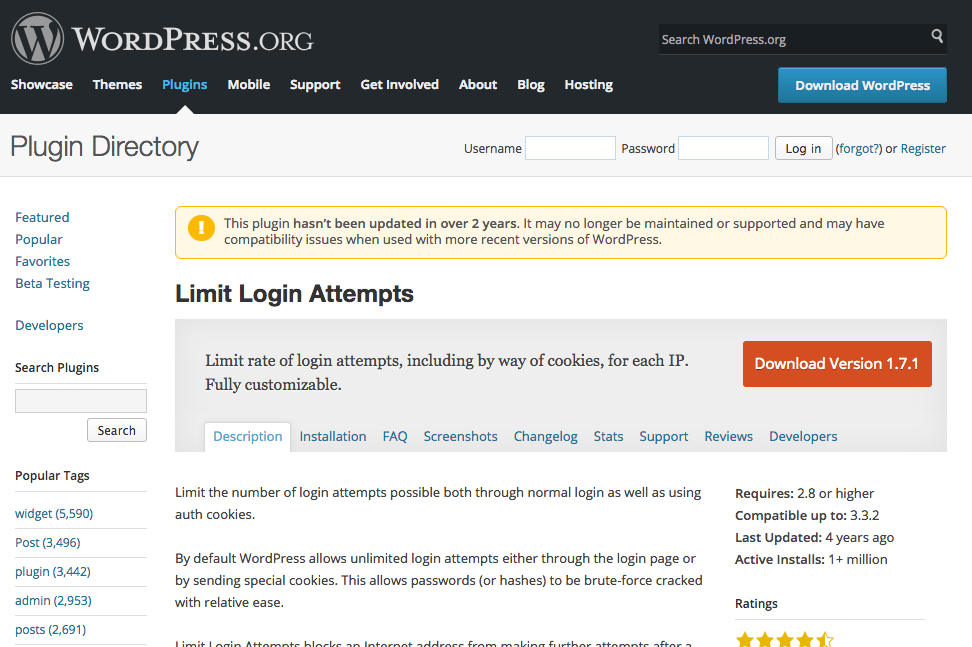Switch to the FAQ tab
Viewport: 972px width, 647px height.
pos(395,436)
